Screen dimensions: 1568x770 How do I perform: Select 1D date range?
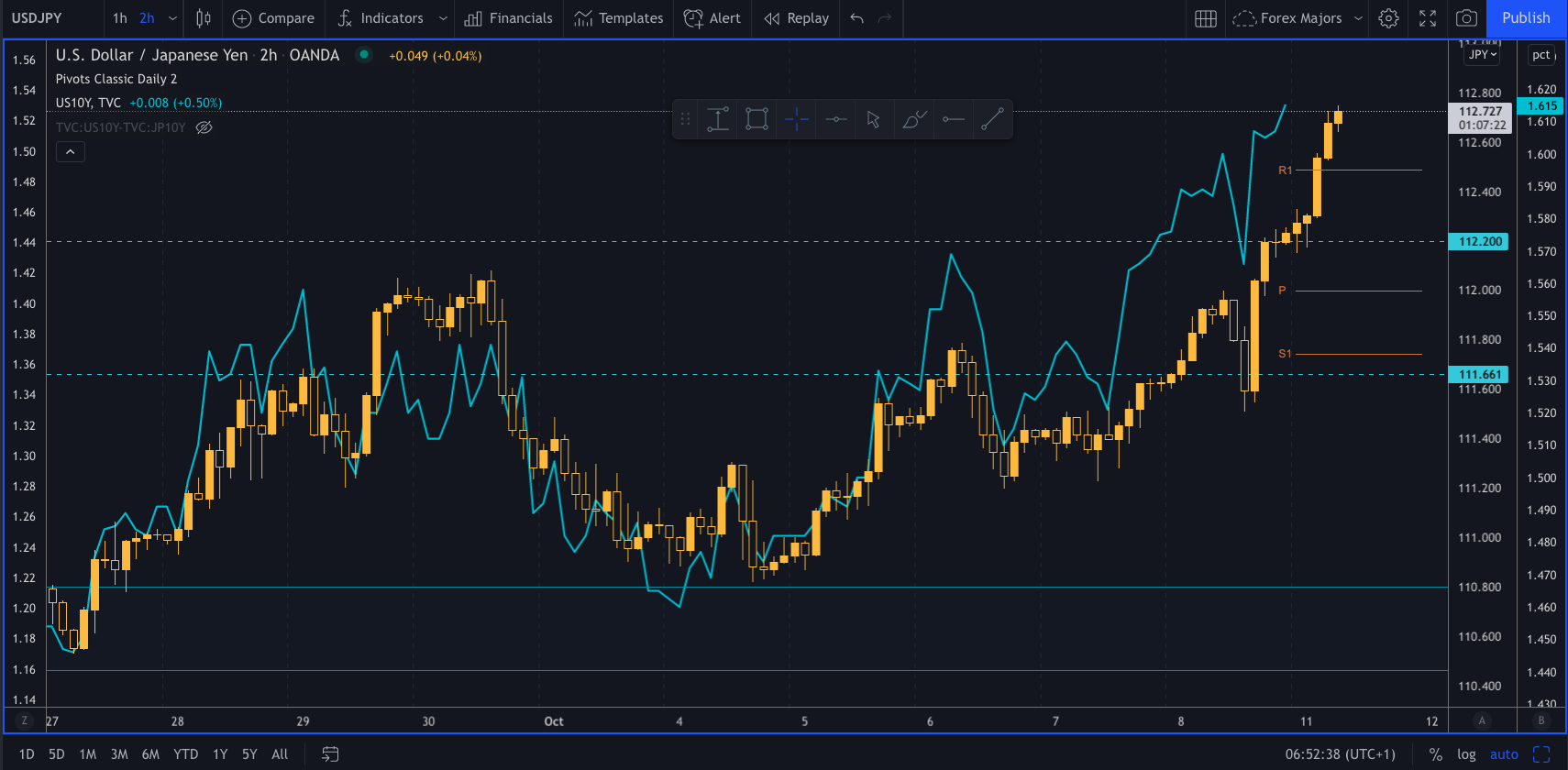[x=27, y=754]
